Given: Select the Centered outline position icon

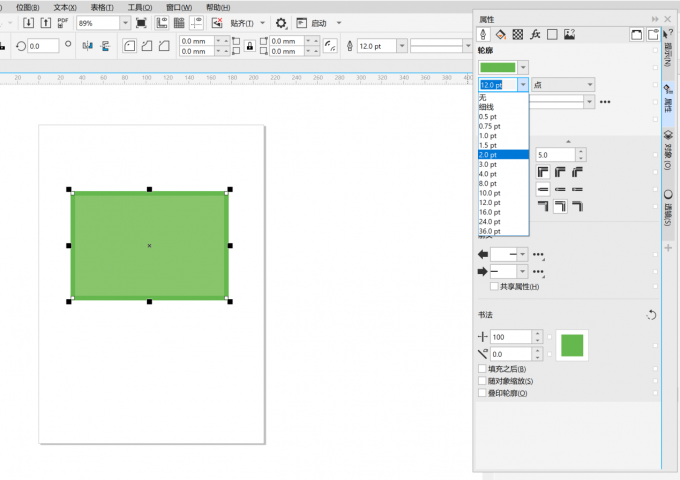Looking at the screenshot, I should (x=560, y=206).
